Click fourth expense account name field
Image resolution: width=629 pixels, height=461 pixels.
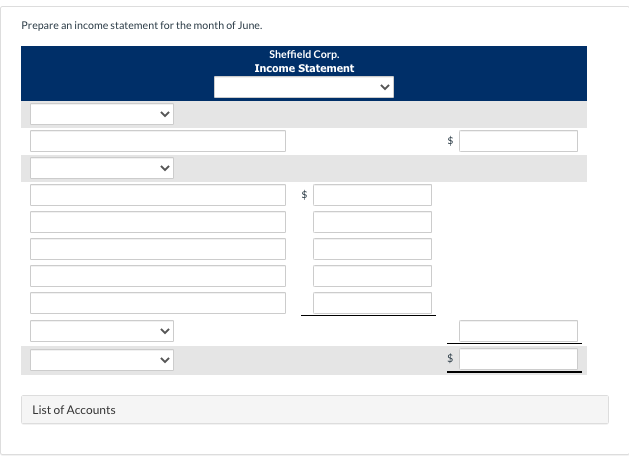coord(158,276)
